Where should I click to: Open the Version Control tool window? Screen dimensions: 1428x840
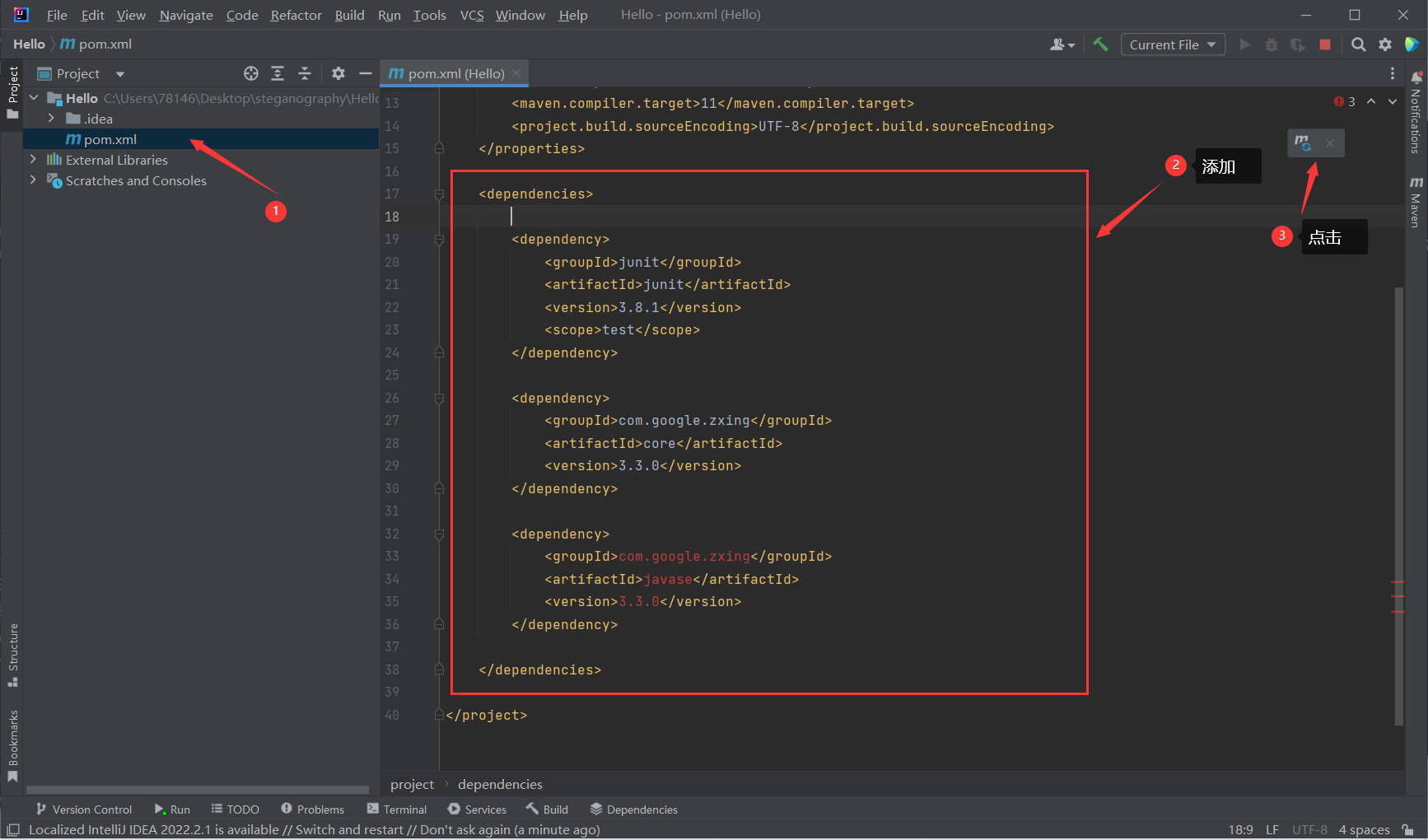tap(83, 810)
